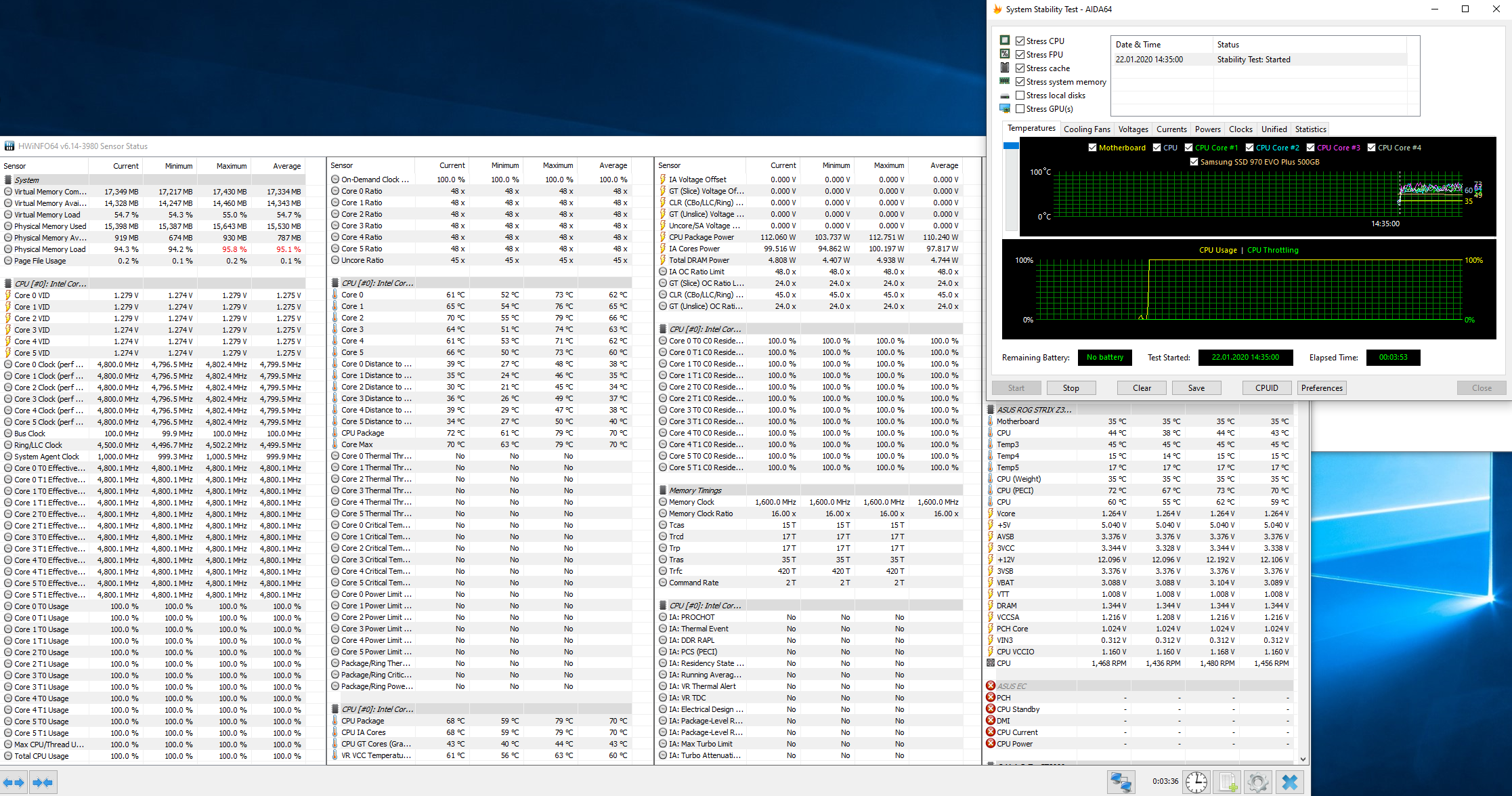The image size is (1512, 796).
Task: Click the Preferences button
Action: [1321, 388]
